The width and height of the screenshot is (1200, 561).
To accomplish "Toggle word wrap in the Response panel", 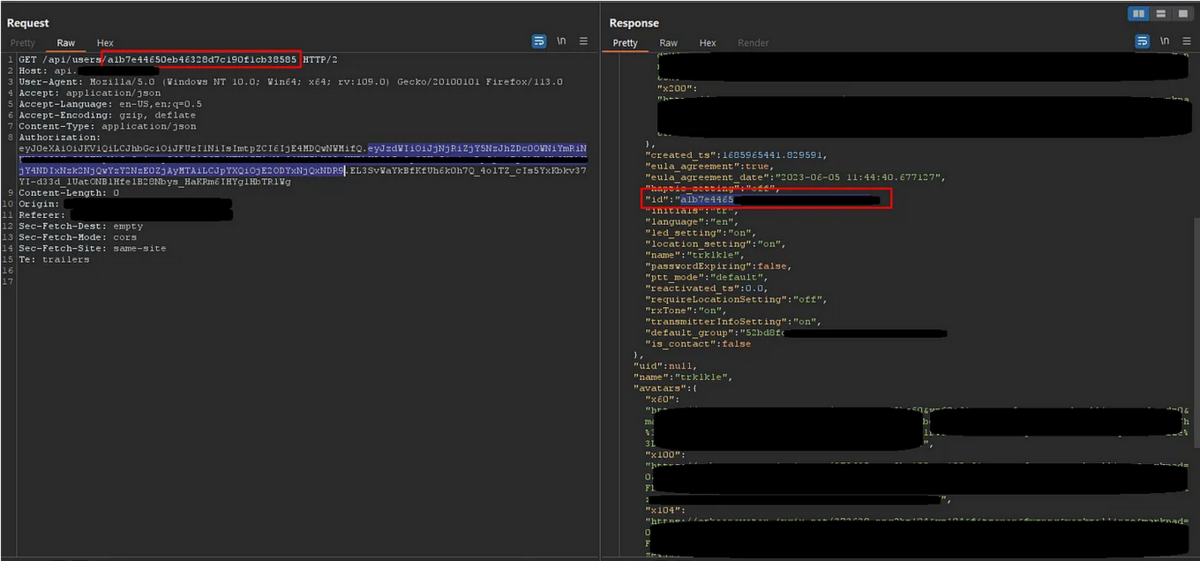I will click(1143, 42).
